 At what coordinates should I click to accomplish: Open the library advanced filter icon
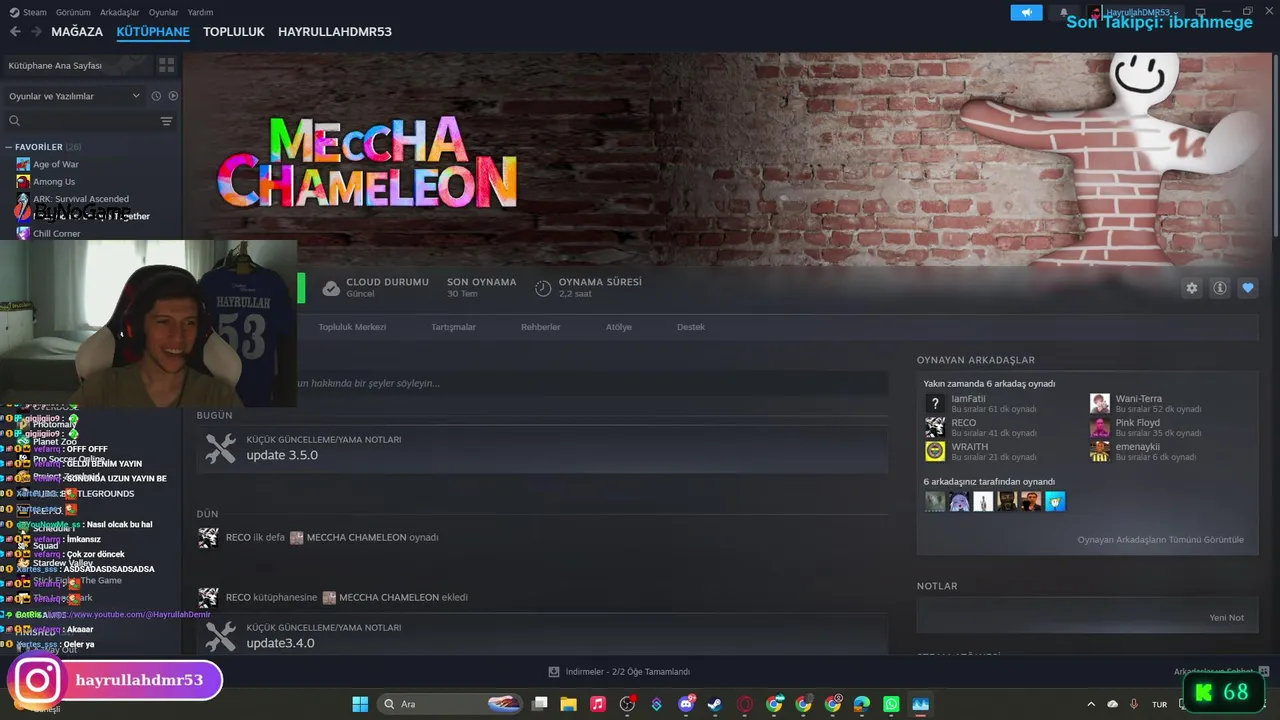[167, 121]
